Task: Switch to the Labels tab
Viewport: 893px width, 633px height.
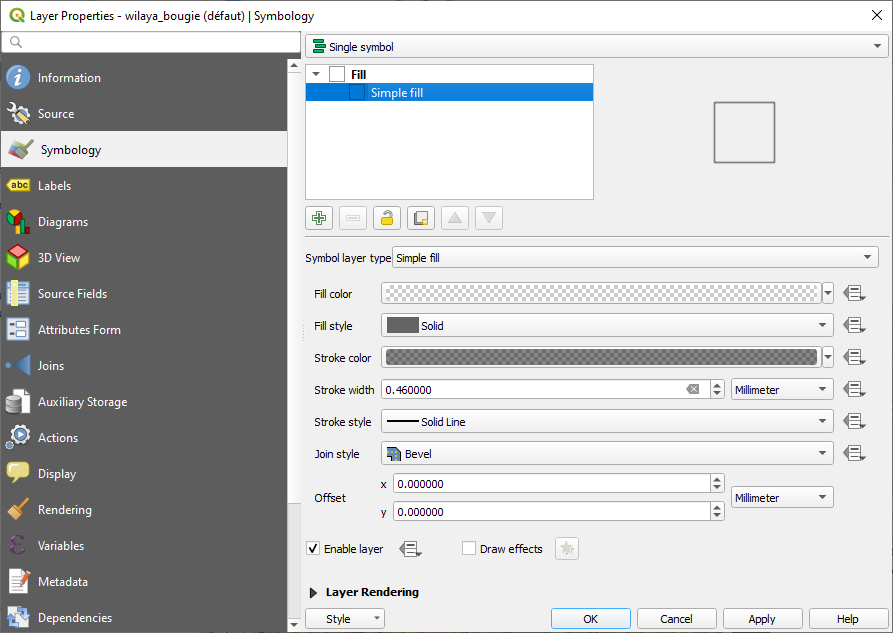Action: pyautogui.click(x=54, y=186)
